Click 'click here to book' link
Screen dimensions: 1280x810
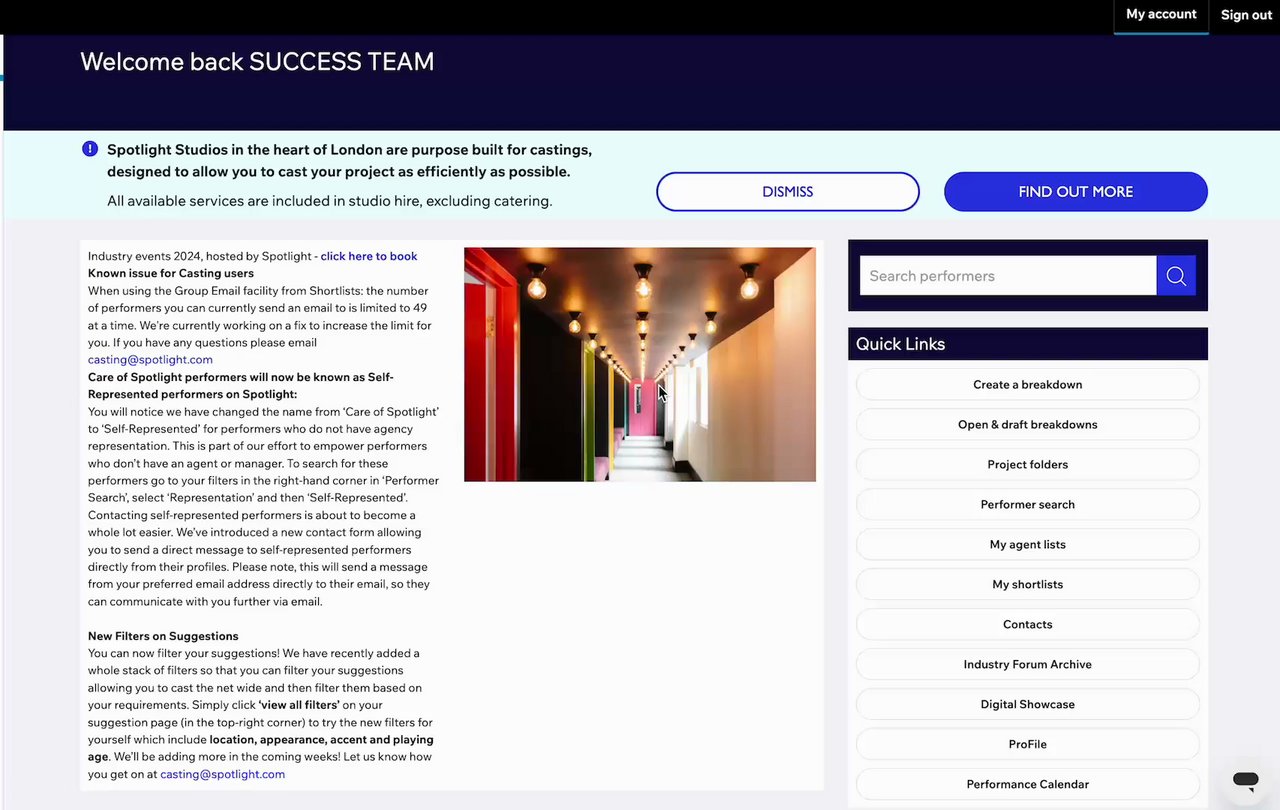pyautogui.click(x=369, y=256)
